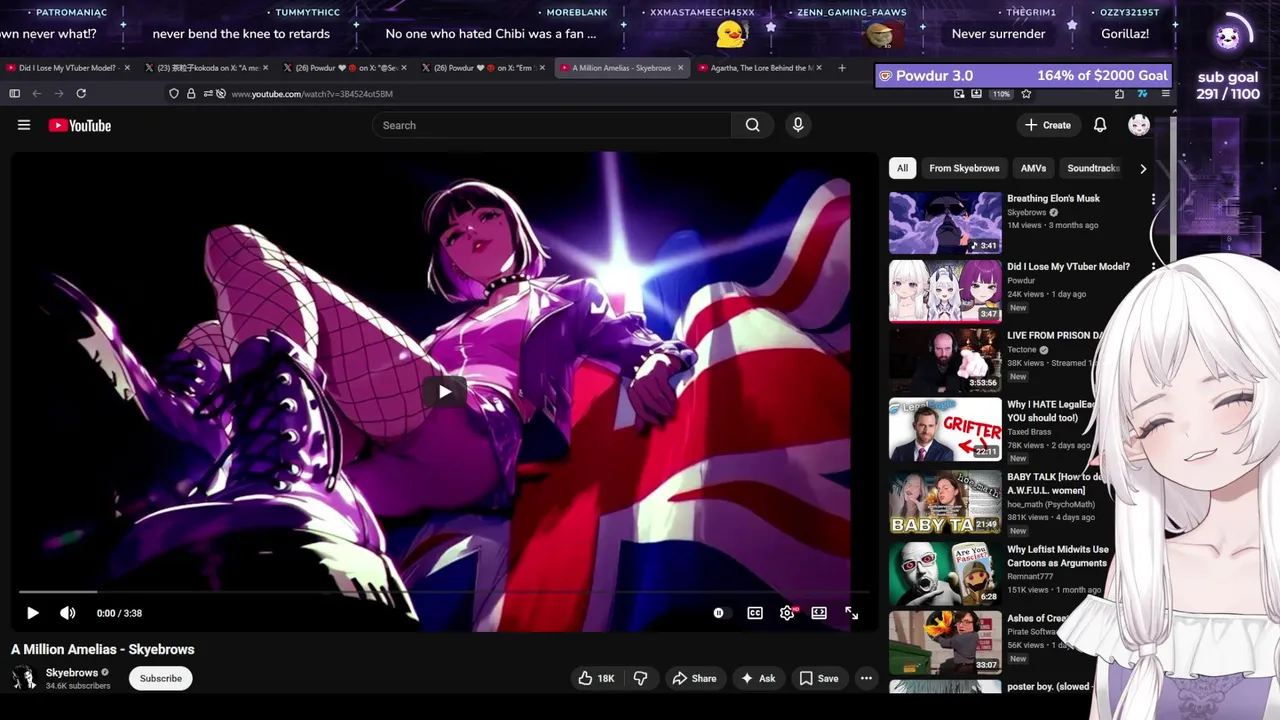Click the 'A Million Amelias - Skyebrows' video title
Screen dimensions: 1280x720
[x=103, y=649]
